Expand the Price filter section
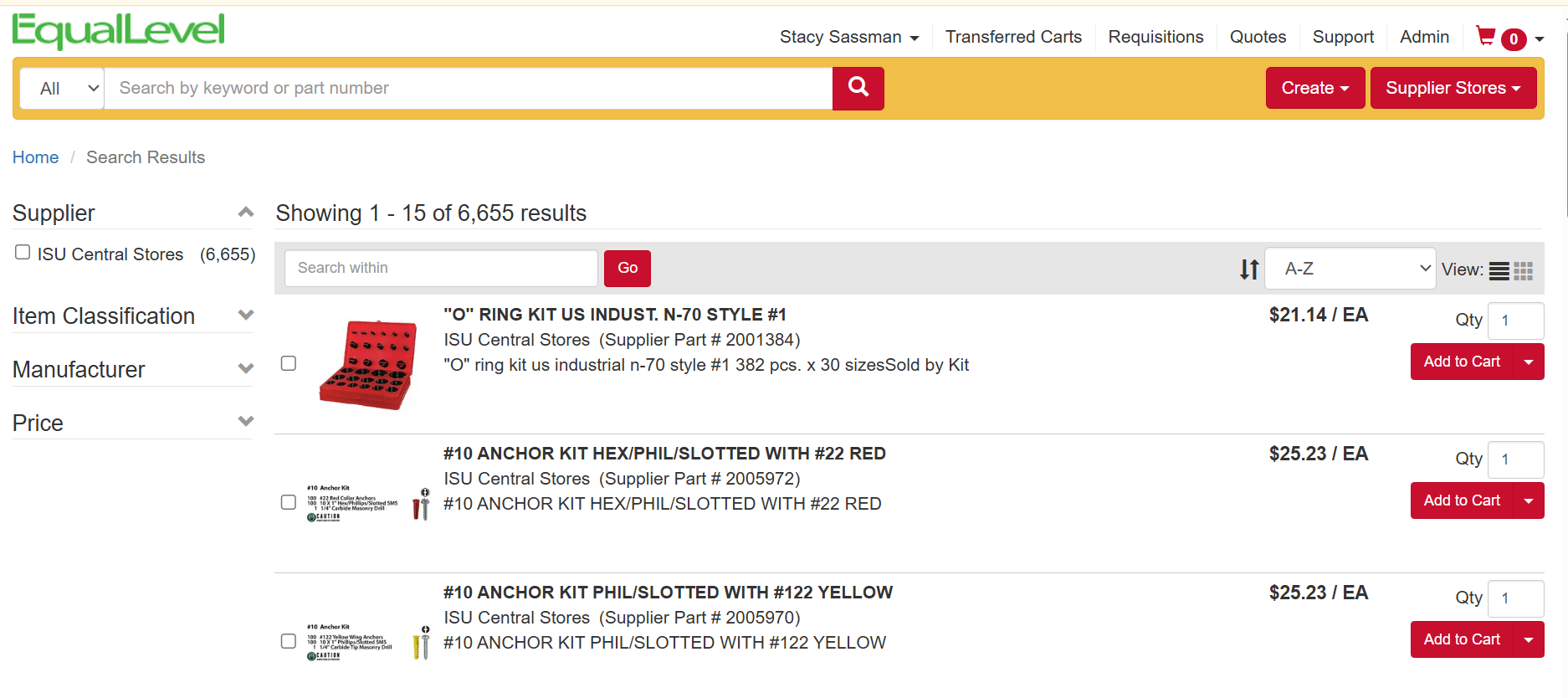Viewport: 1568px width, 698px height. [245, 421]
